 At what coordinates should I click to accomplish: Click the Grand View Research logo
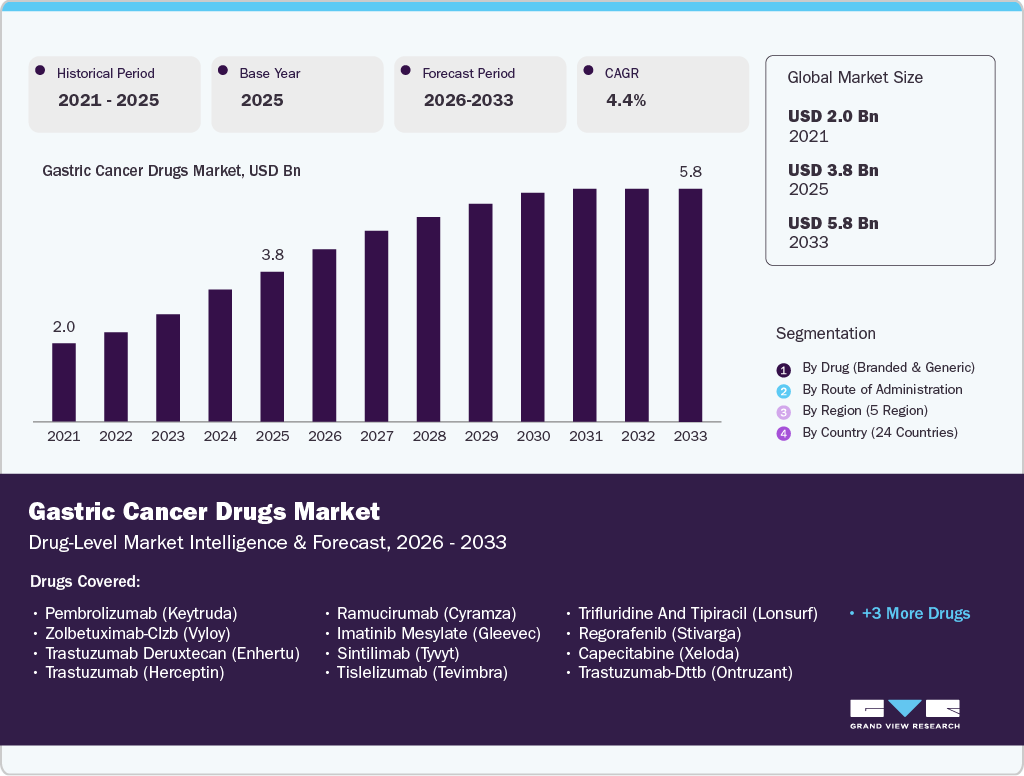point(904,714)
